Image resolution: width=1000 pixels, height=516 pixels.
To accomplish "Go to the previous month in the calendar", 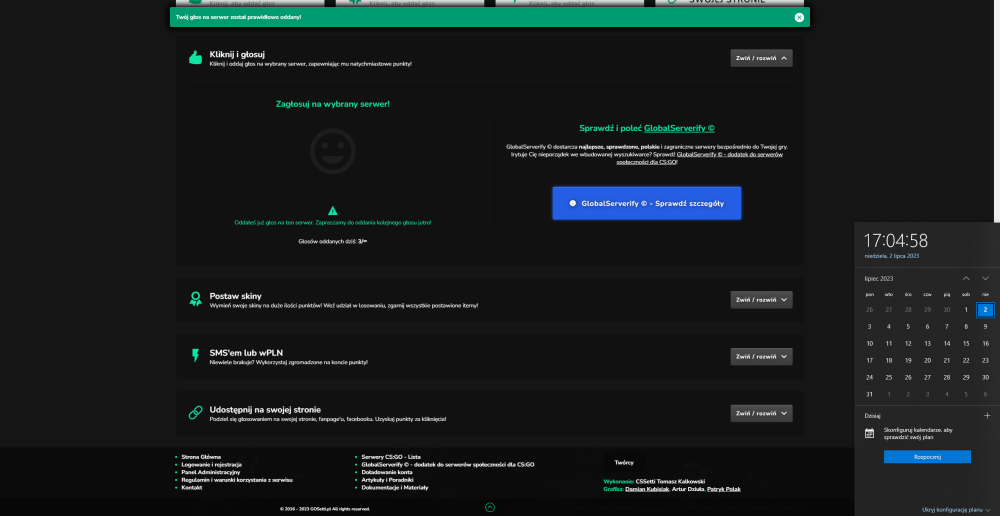I will coord(966,278).
